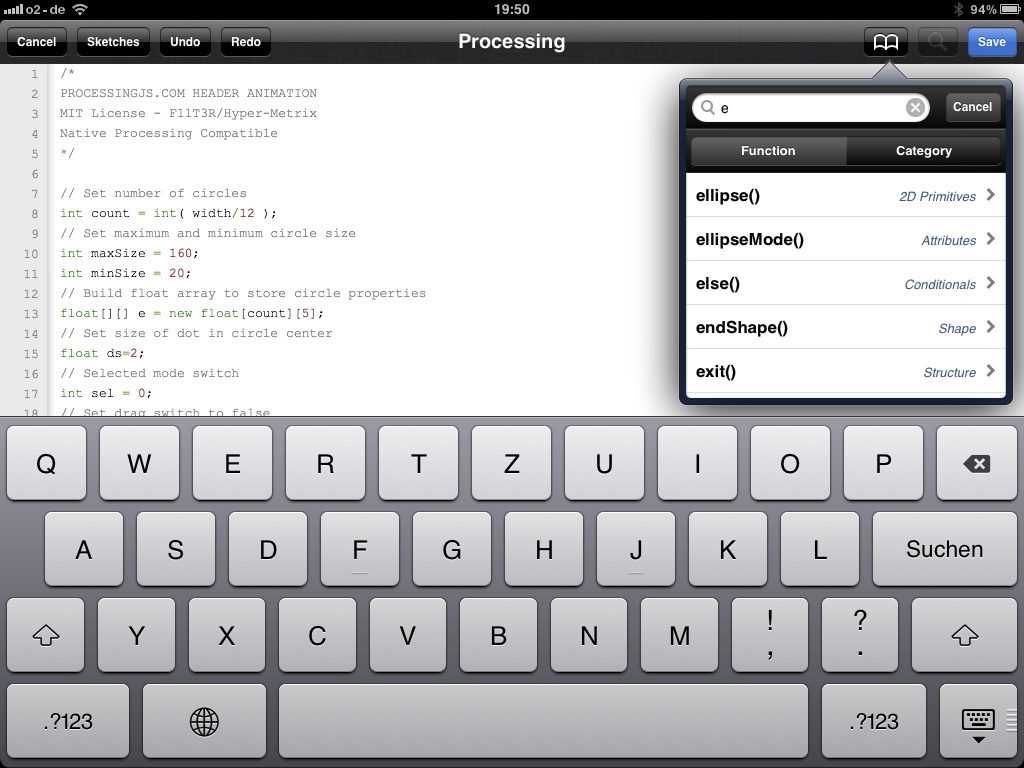Open ellipseMode() Attributes entry

(x=845, y=240)
